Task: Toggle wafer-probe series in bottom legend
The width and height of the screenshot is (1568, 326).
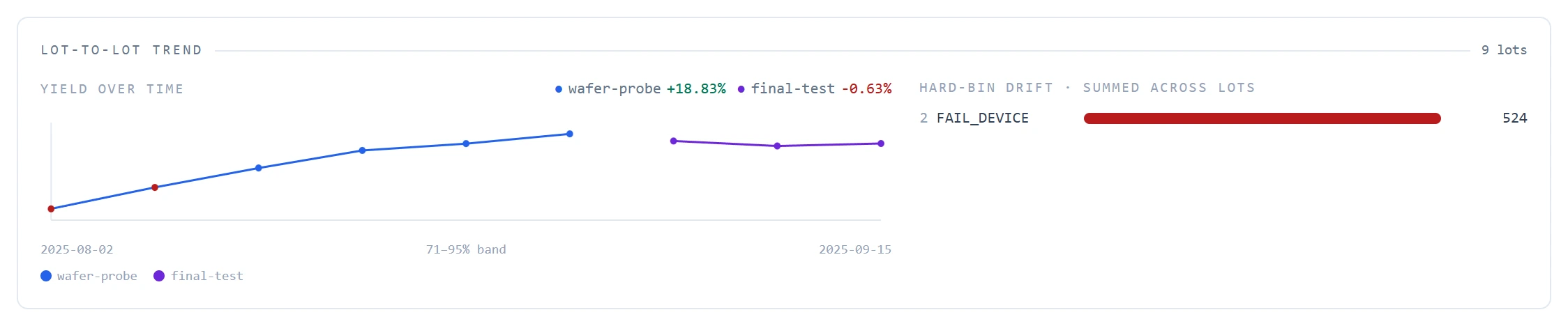Action: (89, 276)
